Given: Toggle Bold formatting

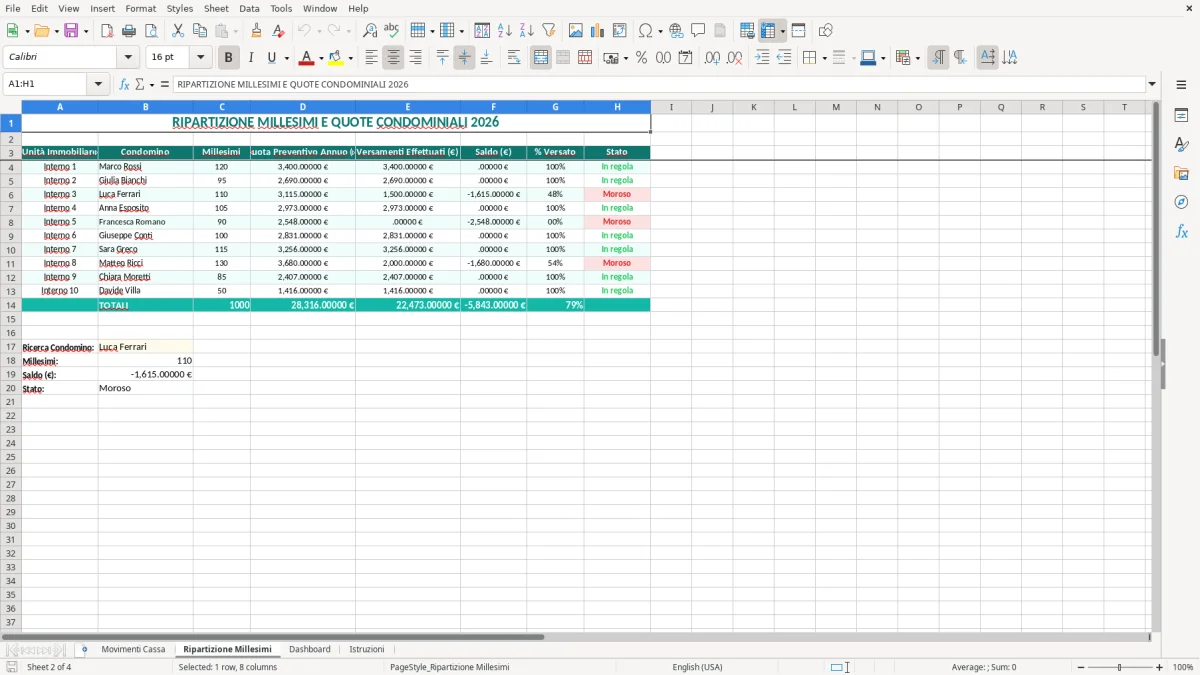Looking at the screenshot, I should (229, 58).
